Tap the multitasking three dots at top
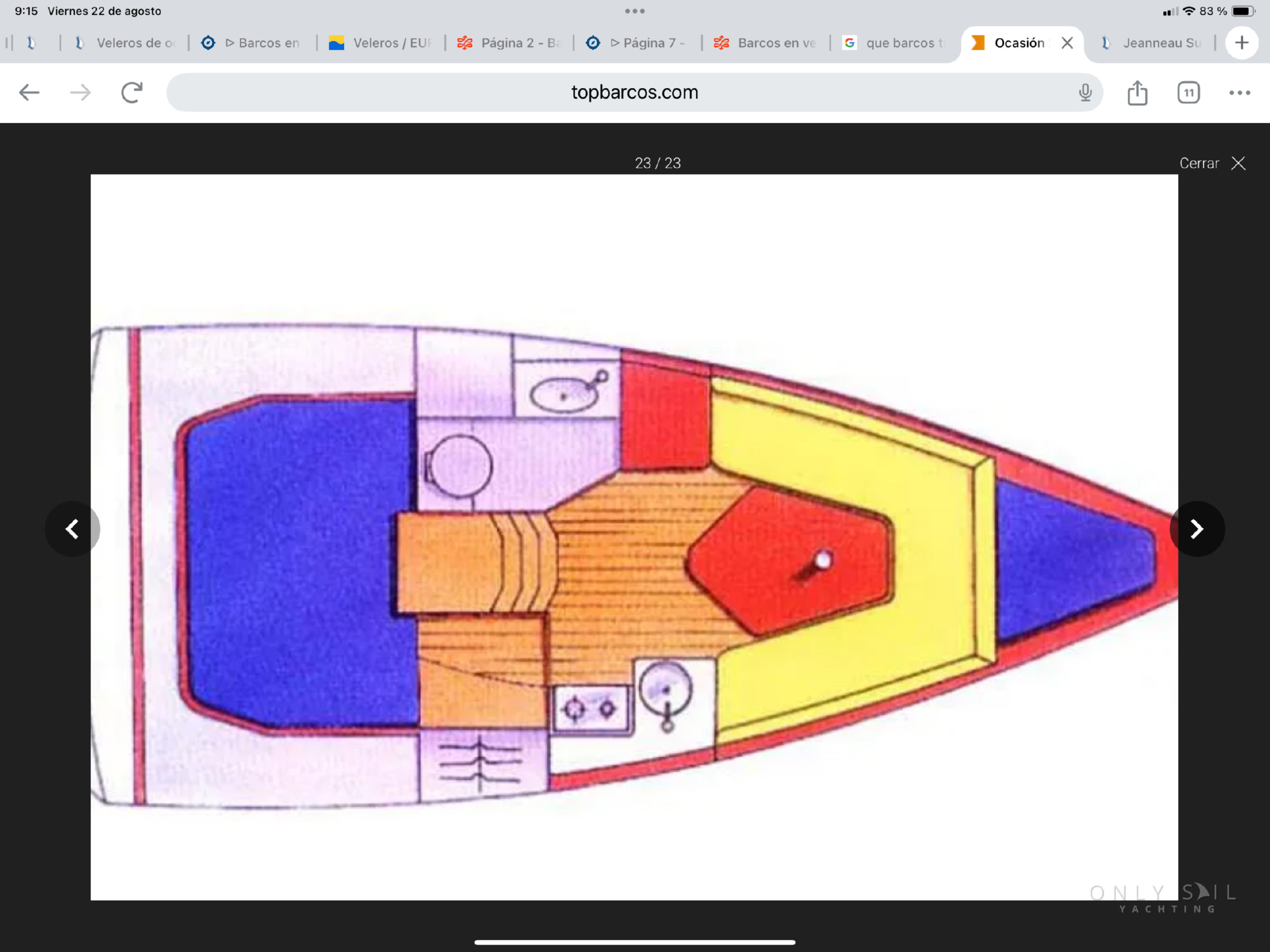The width and height of the screenshot is (1270, 952). (634, 11)
